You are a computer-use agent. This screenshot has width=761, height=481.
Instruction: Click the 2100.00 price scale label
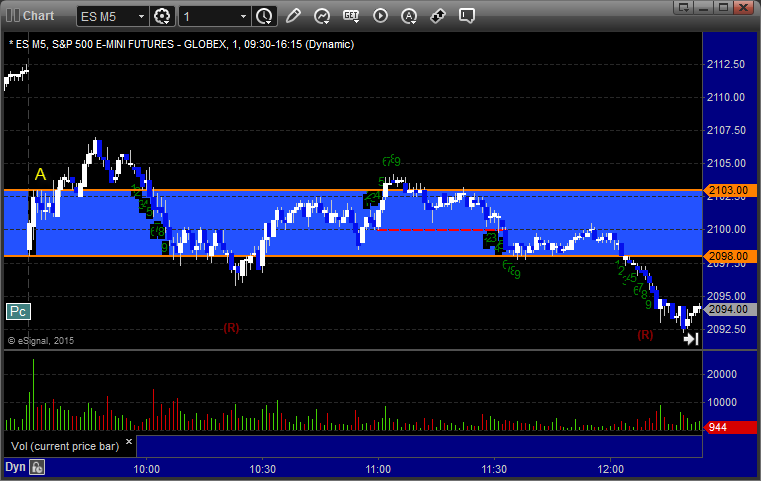pyautogui.click(x=726, y=229)
